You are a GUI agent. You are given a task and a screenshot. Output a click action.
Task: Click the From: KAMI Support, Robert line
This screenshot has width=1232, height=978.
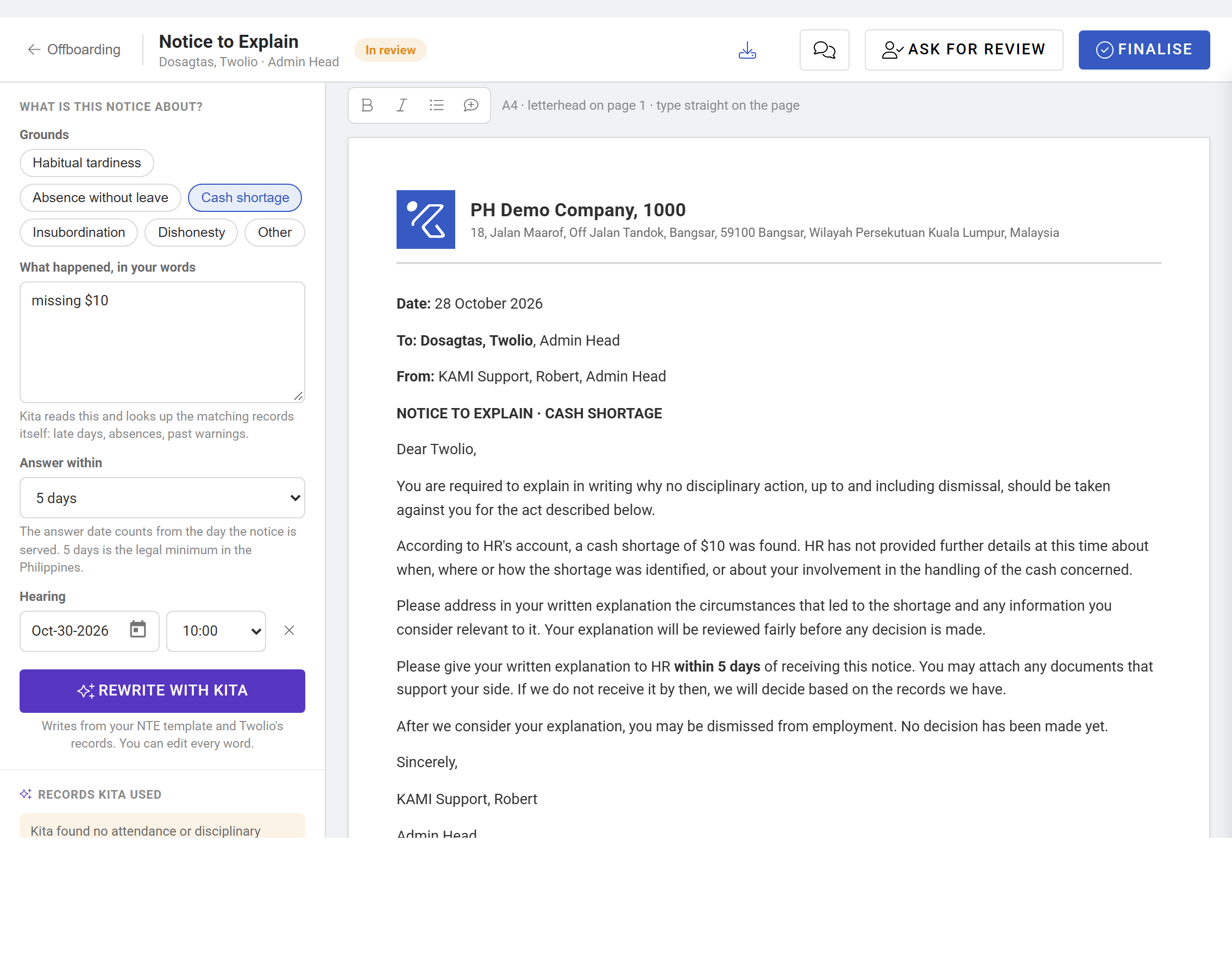[x=531, y=377]
